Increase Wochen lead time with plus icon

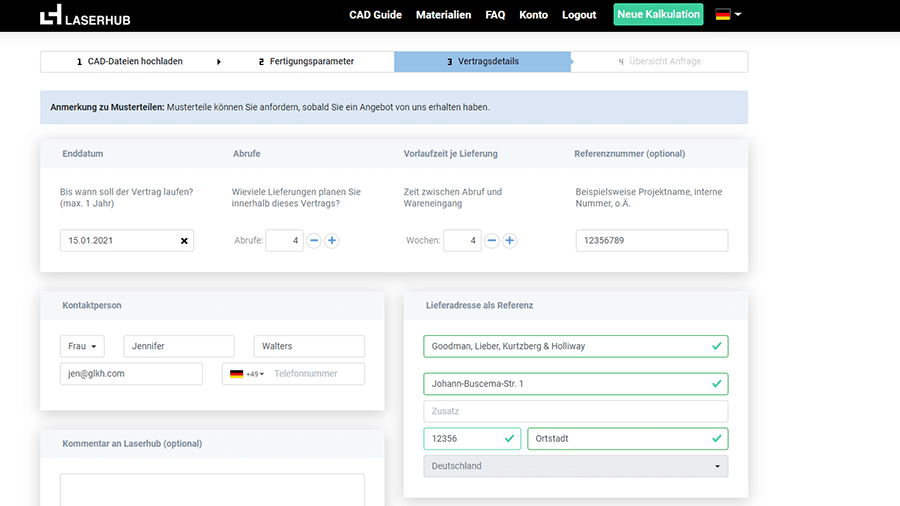(509, 240)
